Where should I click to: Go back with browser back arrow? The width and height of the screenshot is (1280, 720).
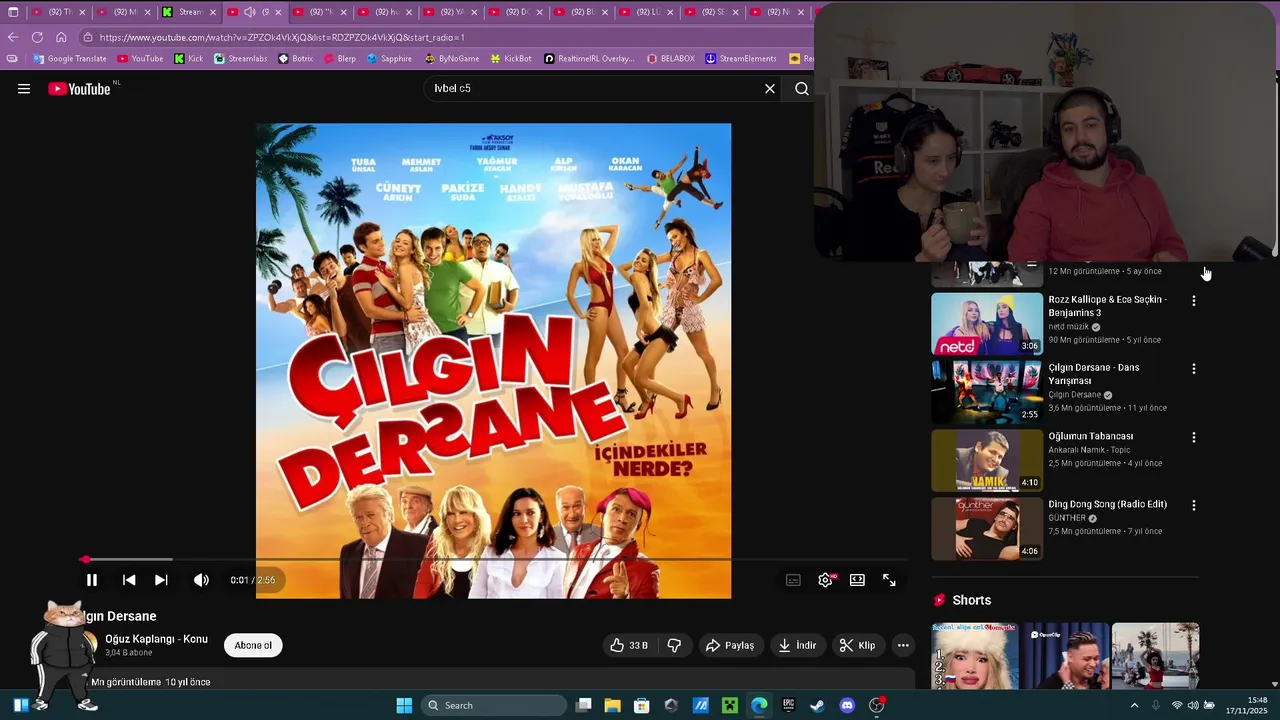tap(13, 37)
